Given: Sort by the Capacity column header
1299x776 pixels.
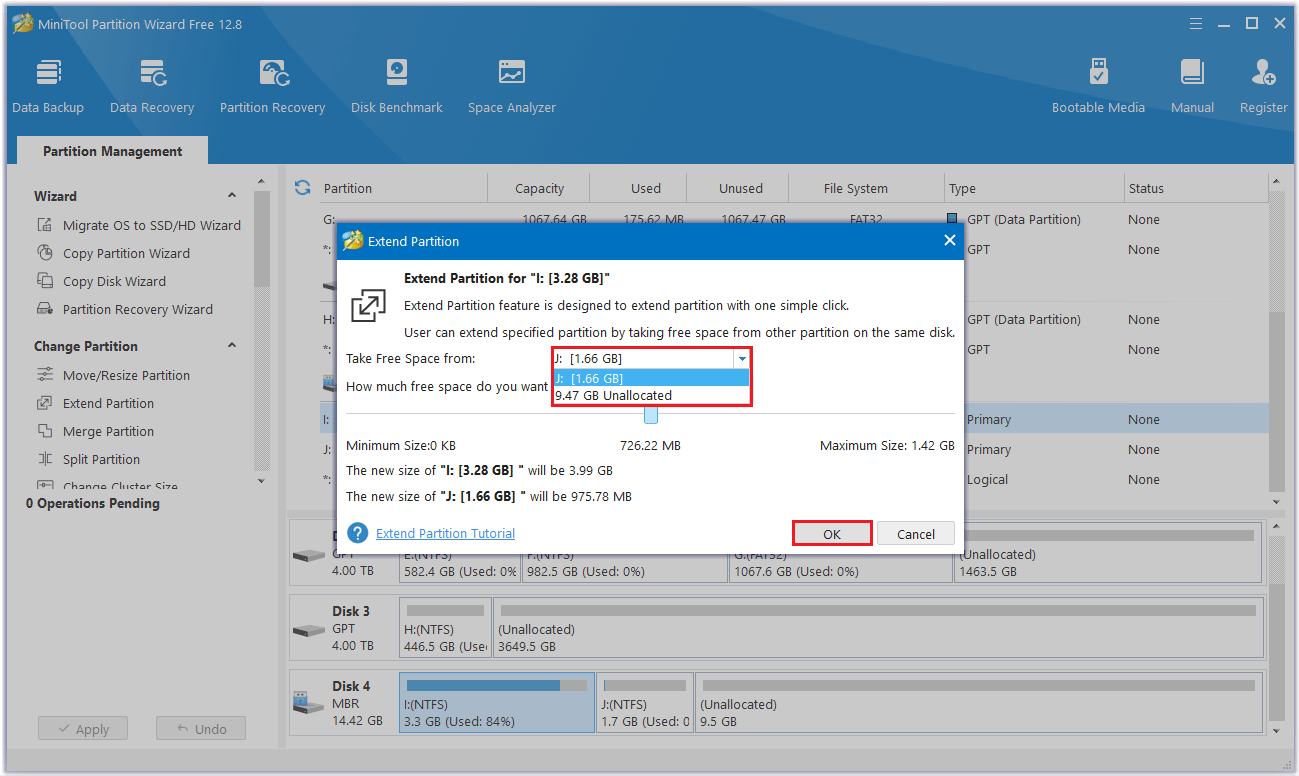Looking at the screenshot, I should [539, 188].
